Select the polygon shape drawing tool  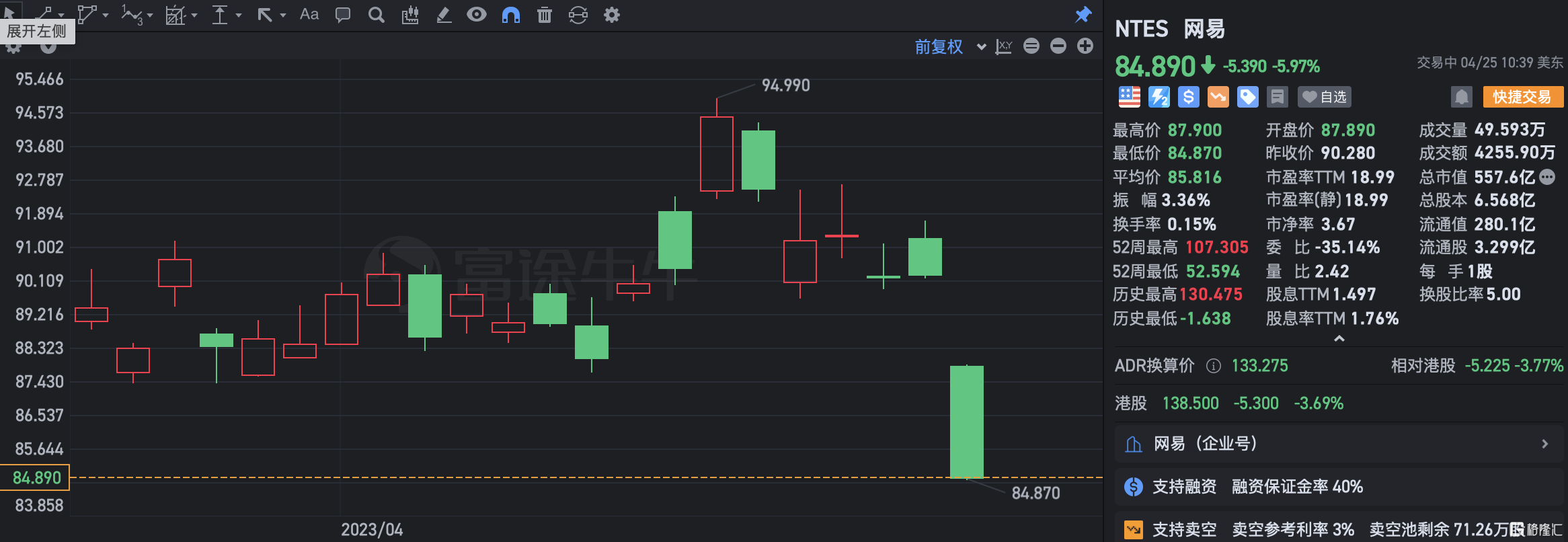pos(87,14)
